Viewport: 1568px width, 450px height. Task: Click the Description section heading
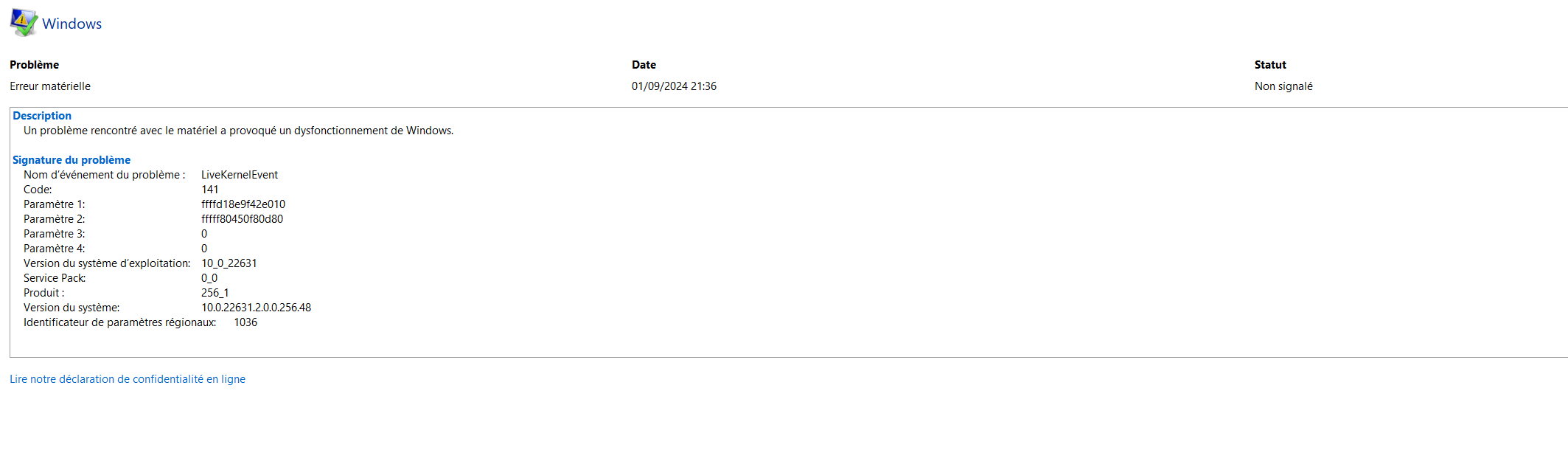[x=42, y=116]
